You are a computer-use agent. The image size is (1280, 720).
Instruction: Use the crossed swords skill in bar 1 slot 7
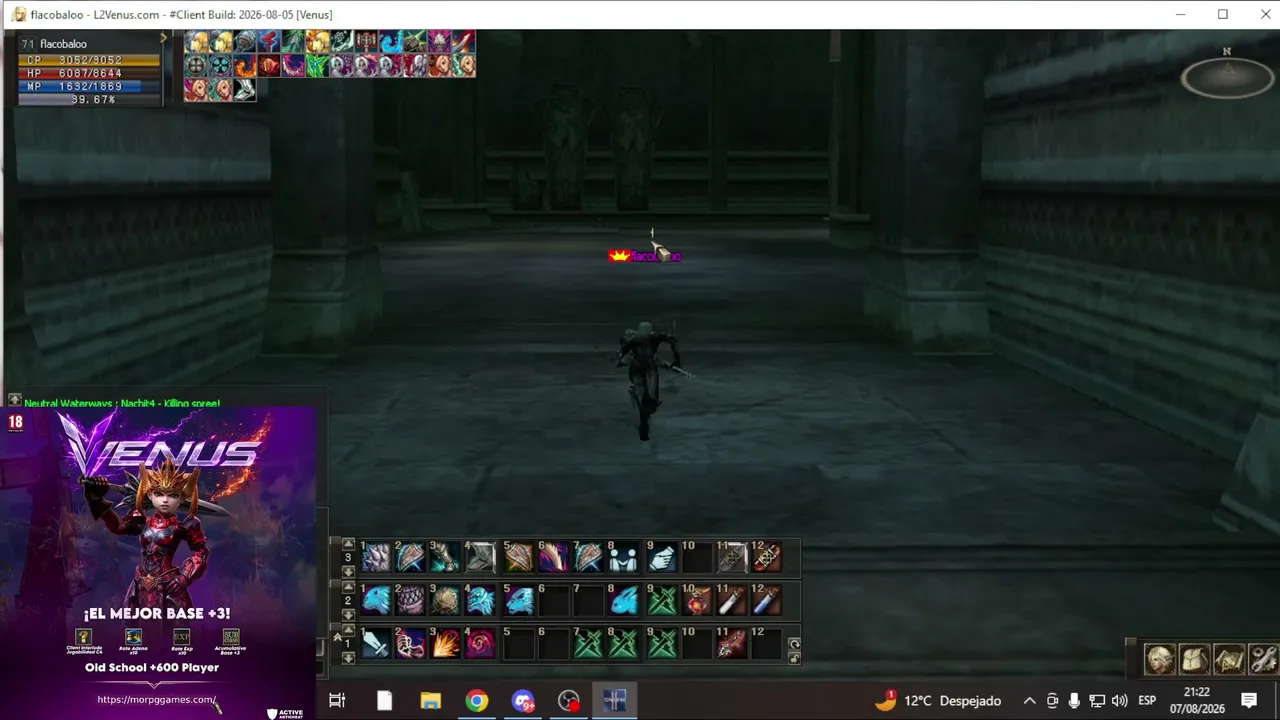pyautogui.click(x=588, y=645)
